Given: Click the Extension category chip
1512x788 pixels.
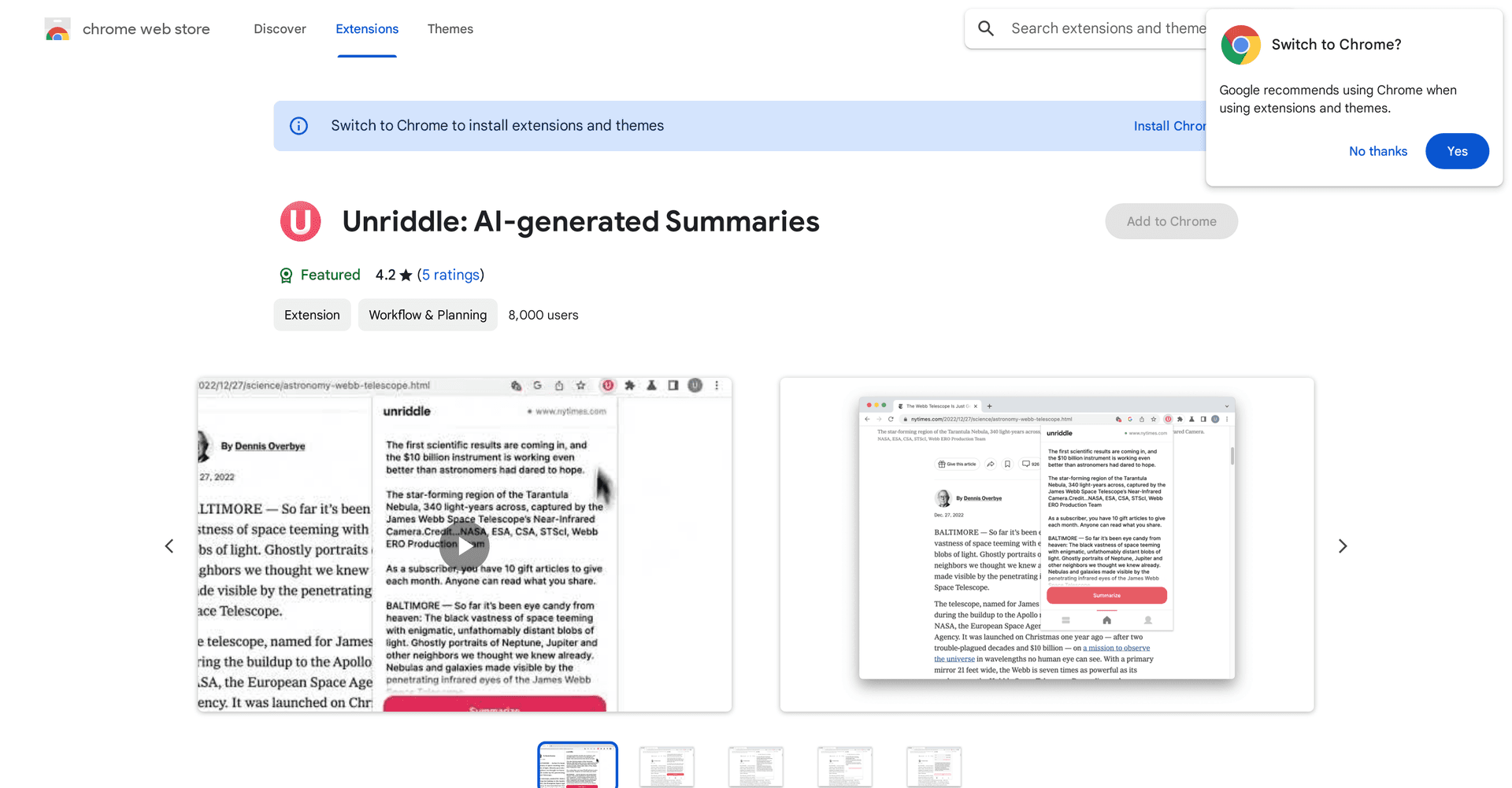Looking at the screenshot, I should point(312,315).
